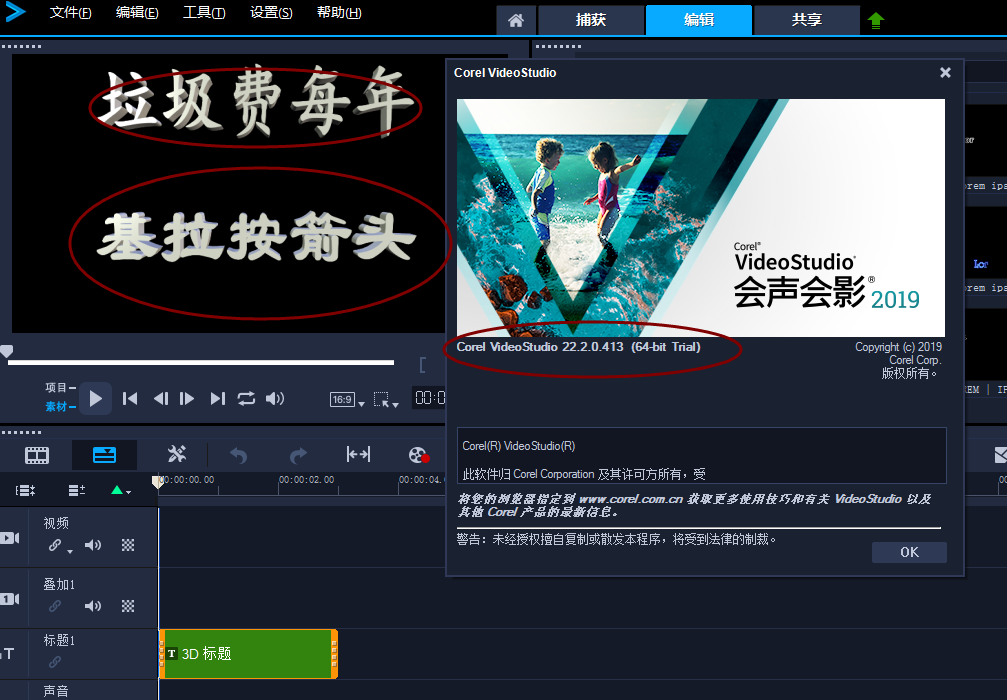This screenshot has height=700, width=1007.
Task: Open the 16:9 aspect ratio dropdown
Action: click(x=347, y=400)
